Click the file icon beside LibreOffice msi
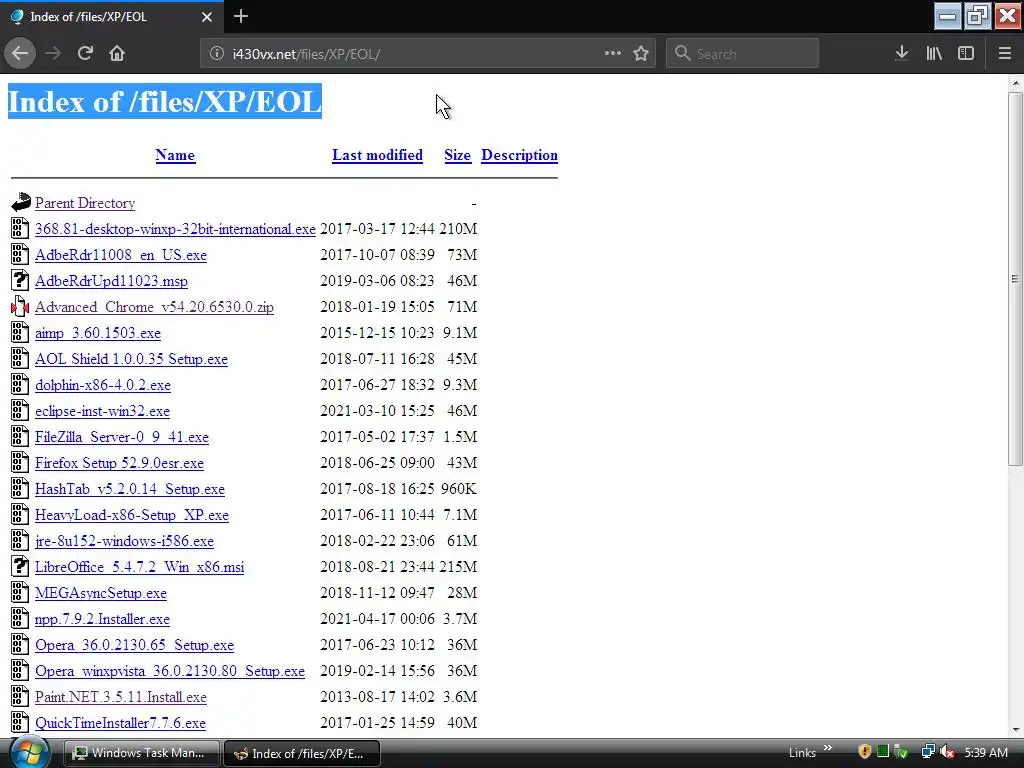This screenshot has height=768, width=1024. [x=20, y=566]
